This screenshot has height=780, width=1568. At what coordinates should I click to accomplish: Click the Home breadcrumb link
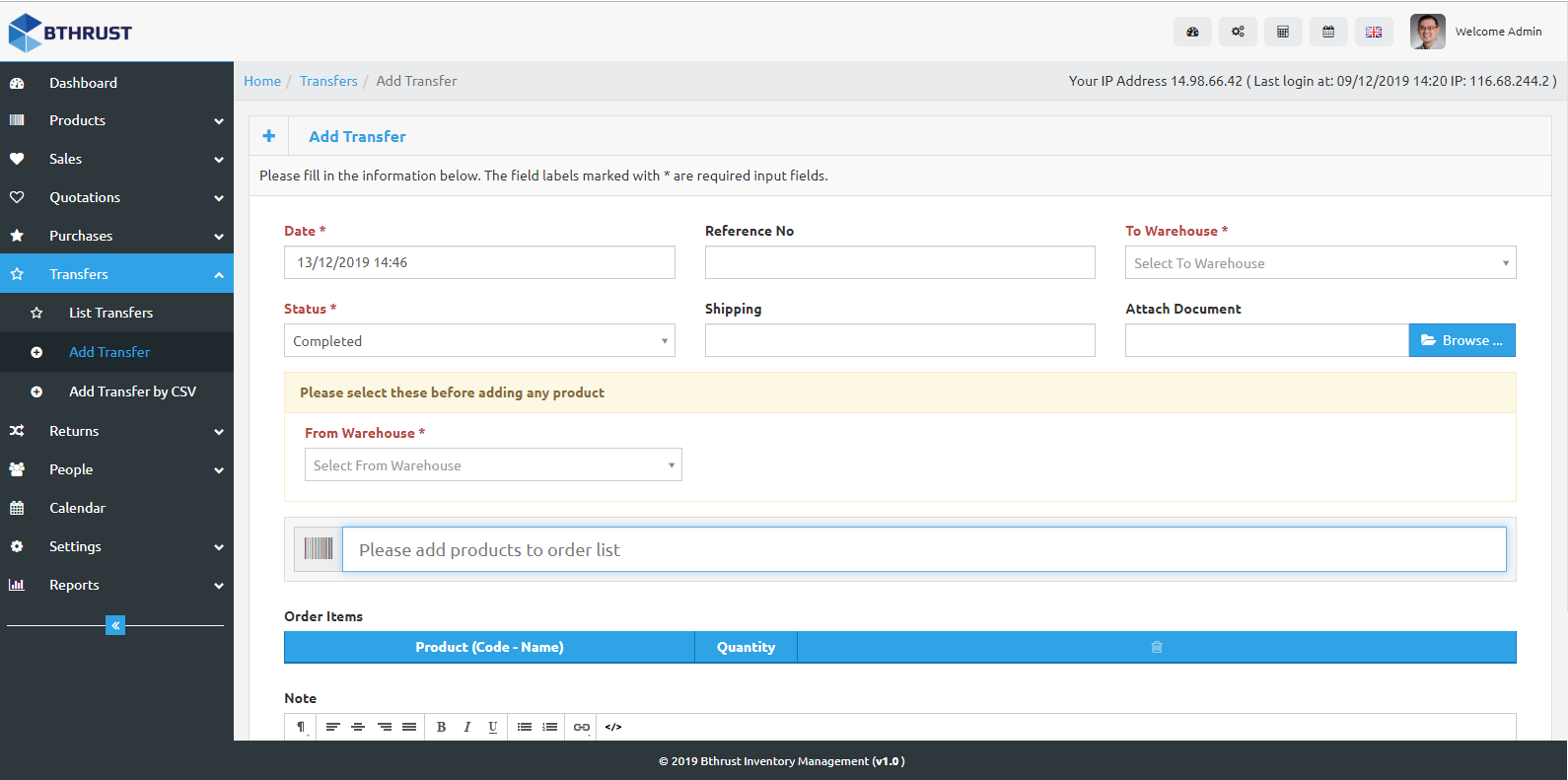(x=262, y=81)
